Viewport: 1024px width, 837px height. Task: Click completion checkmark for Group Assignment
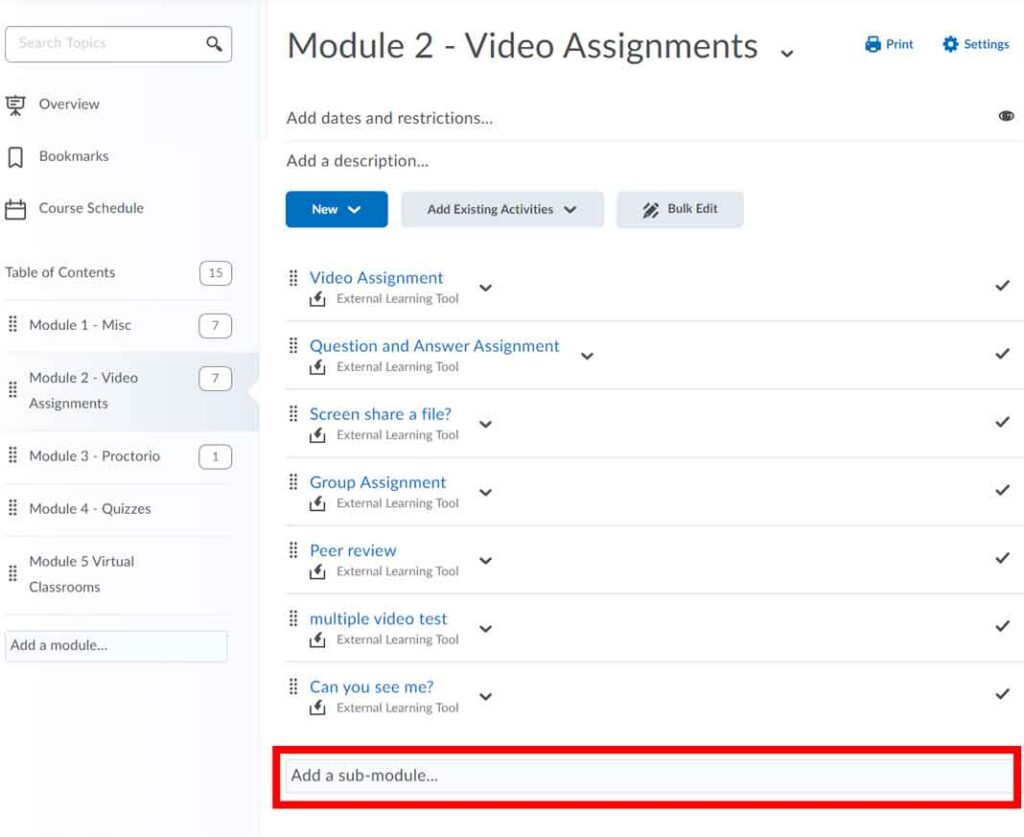pyautogui.click(x=1002, y=490)
